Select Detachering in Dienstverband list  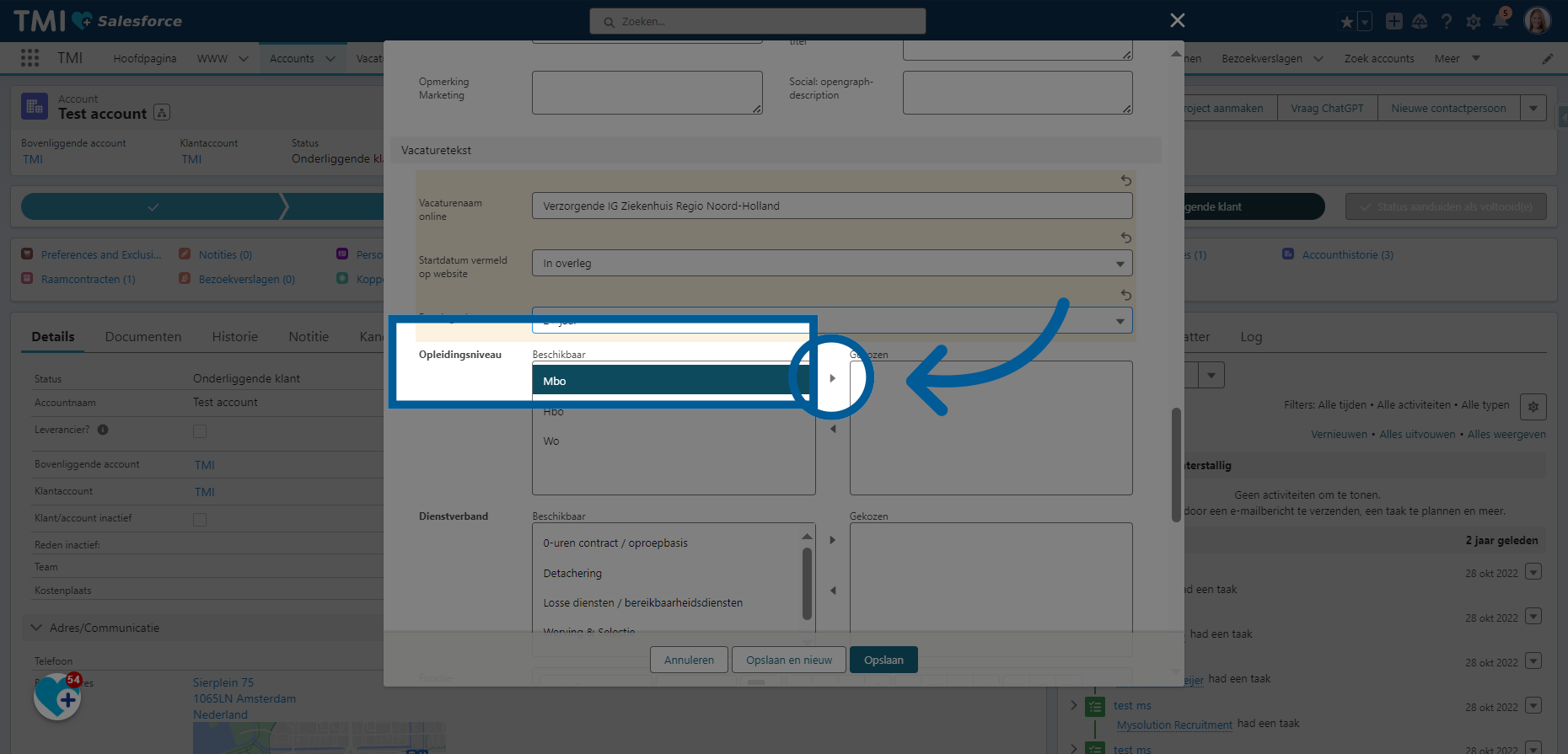[x=665, y=573]
